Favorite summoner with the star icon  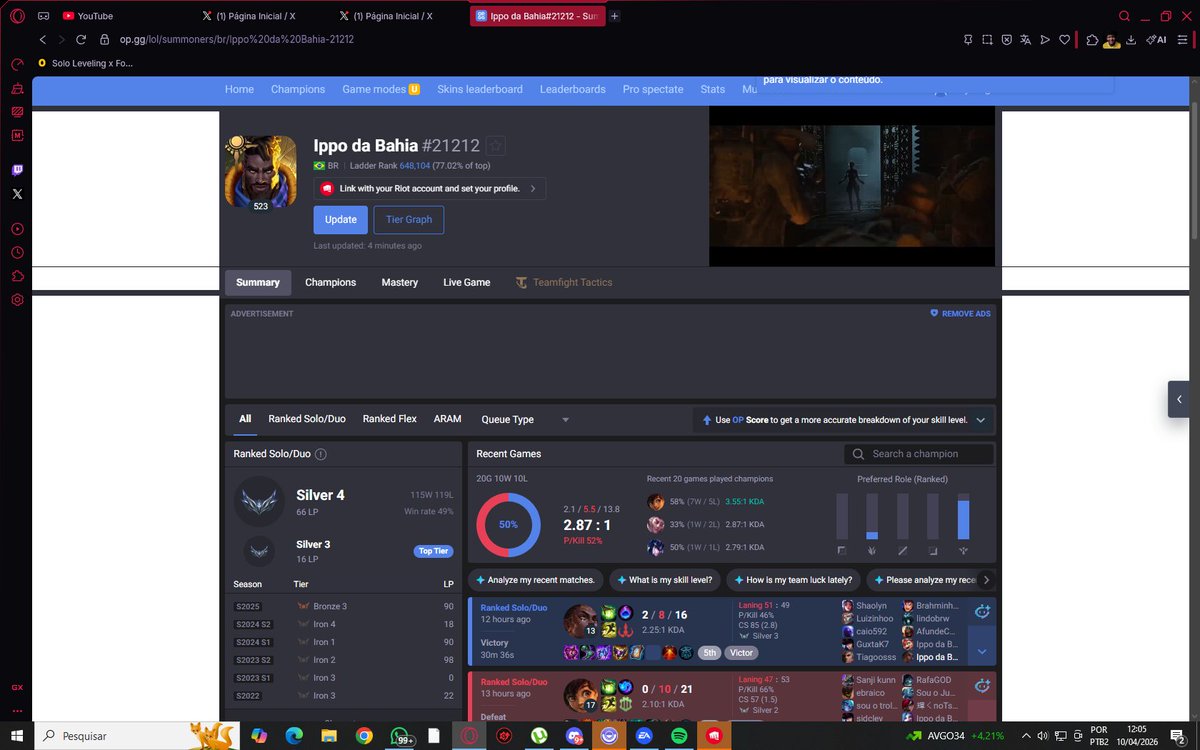click(496, 146)
